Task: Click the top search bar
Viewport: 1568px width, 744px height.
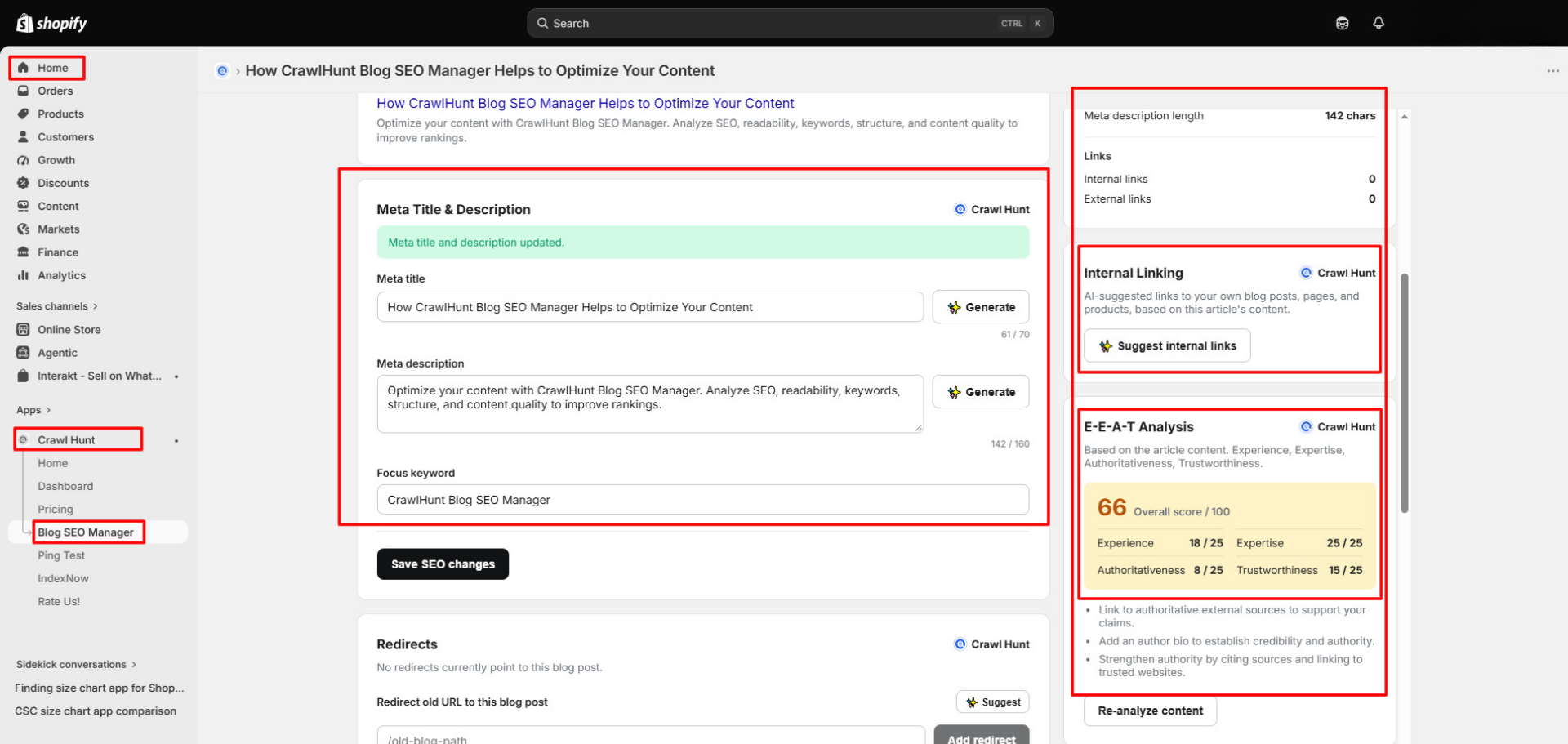Action: (790, 23)
